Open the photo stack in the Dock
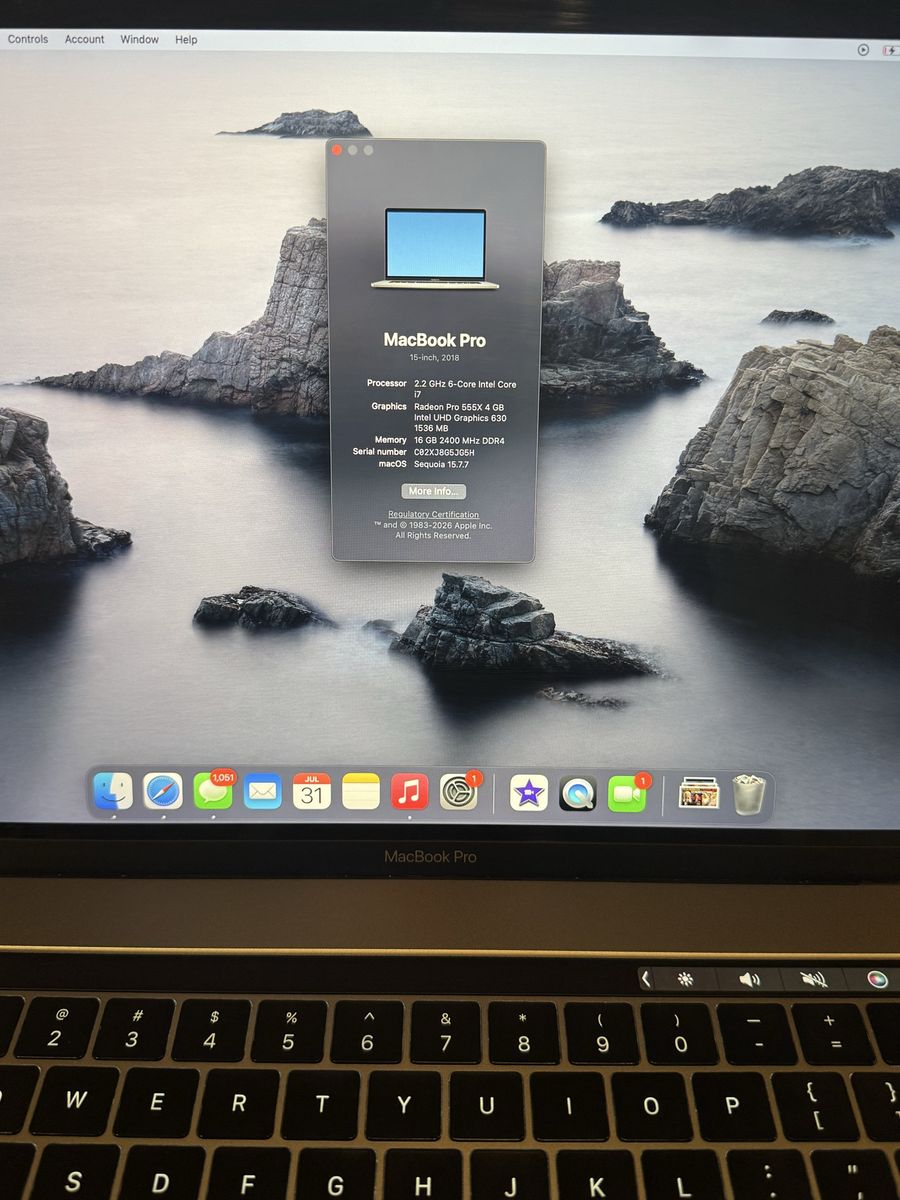900x1200 pixels. click(699, 794)
